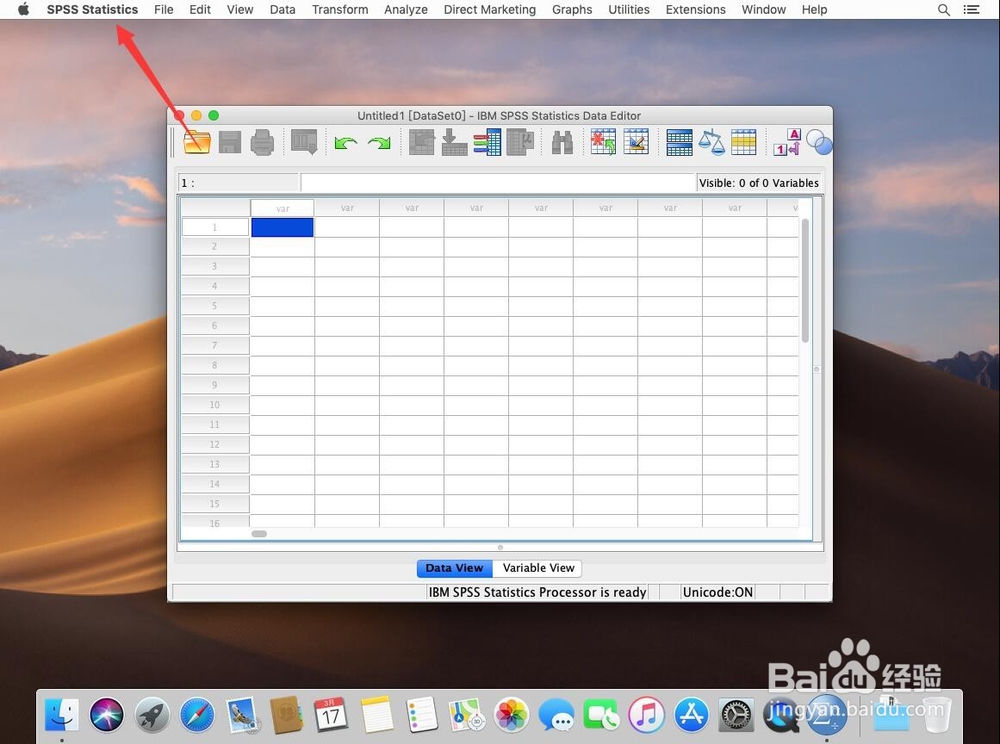Viewport: 1000px width, 744px height.
Task: Open the Direct Marketing menu
Action: (x=489, y=10)
